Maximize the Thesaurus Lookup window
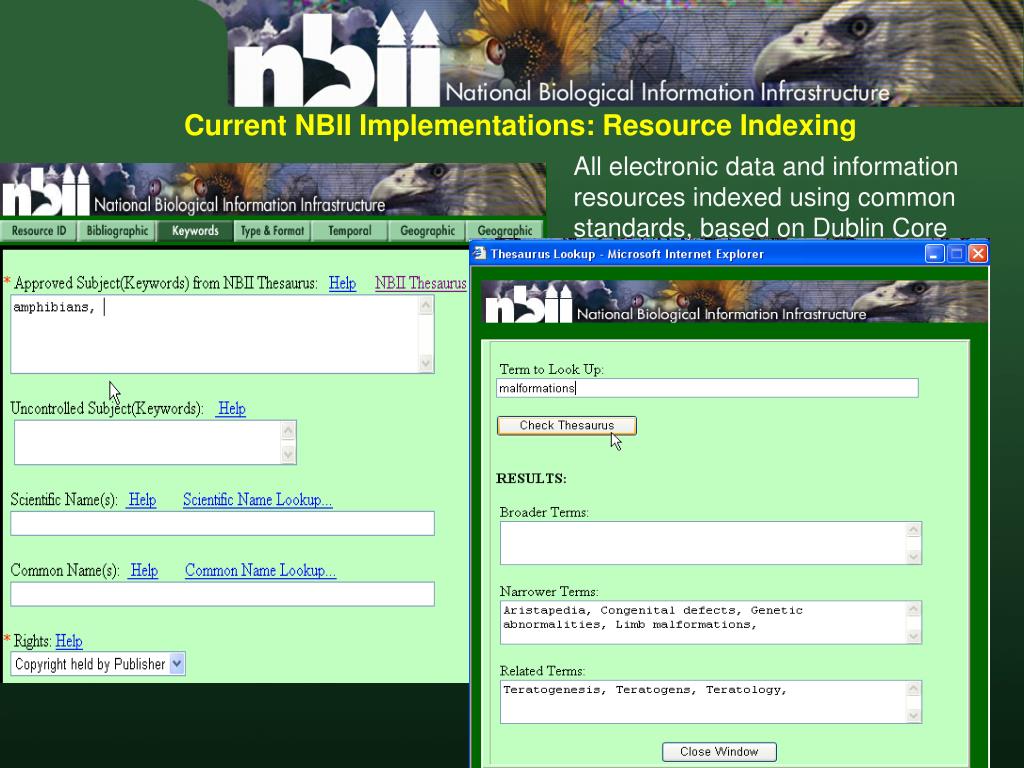 pyautogui.click(x=956, y=254)
